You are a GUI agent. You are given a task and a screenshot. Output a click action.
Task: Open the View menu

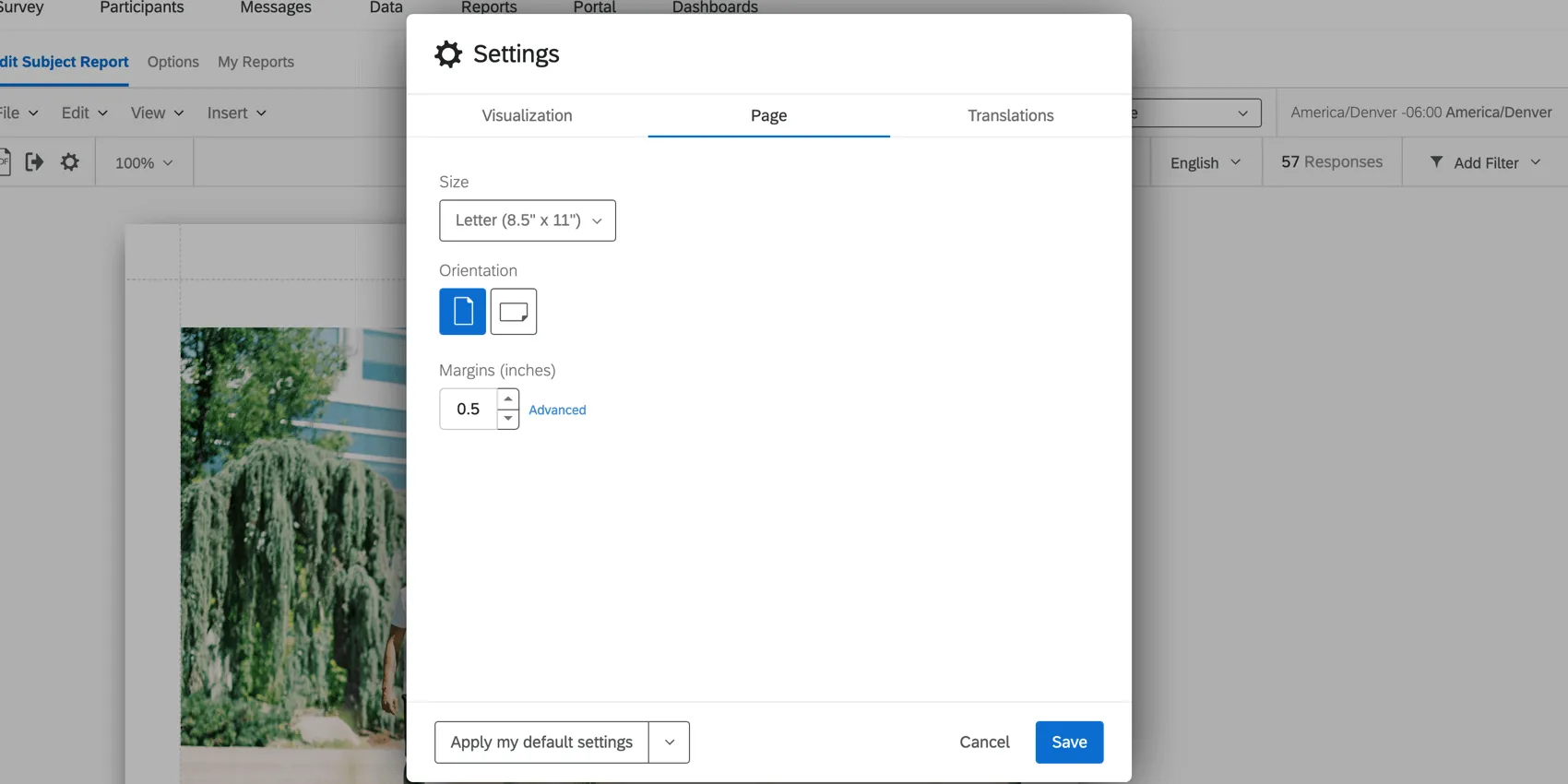point(157,113)
